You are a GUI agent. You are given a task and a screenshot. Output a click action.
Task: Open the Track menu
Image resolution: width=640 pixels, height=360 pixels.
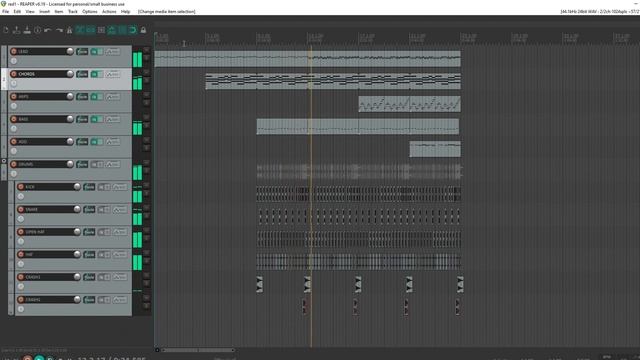click(73, 11)
